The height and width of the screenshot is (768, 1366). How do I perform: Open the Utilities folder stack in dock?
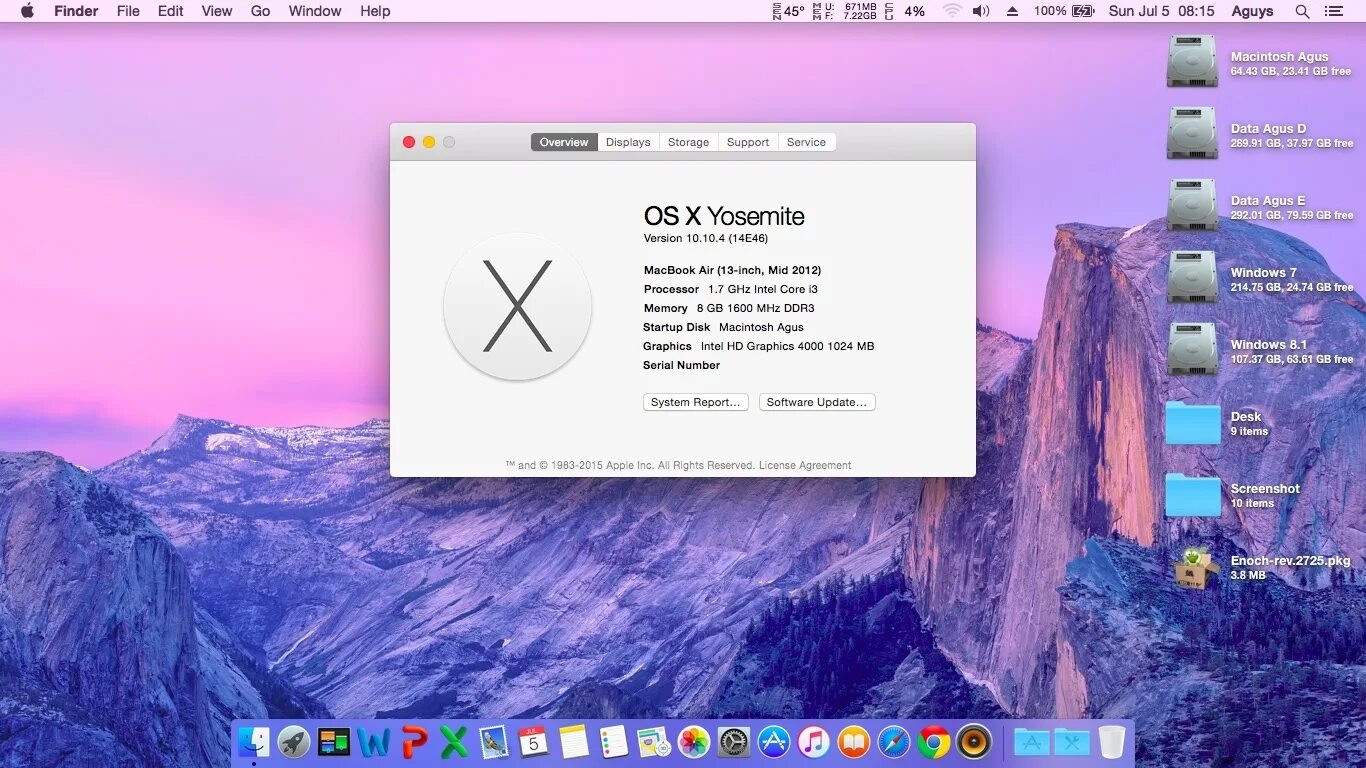(x=1072, y=741)
